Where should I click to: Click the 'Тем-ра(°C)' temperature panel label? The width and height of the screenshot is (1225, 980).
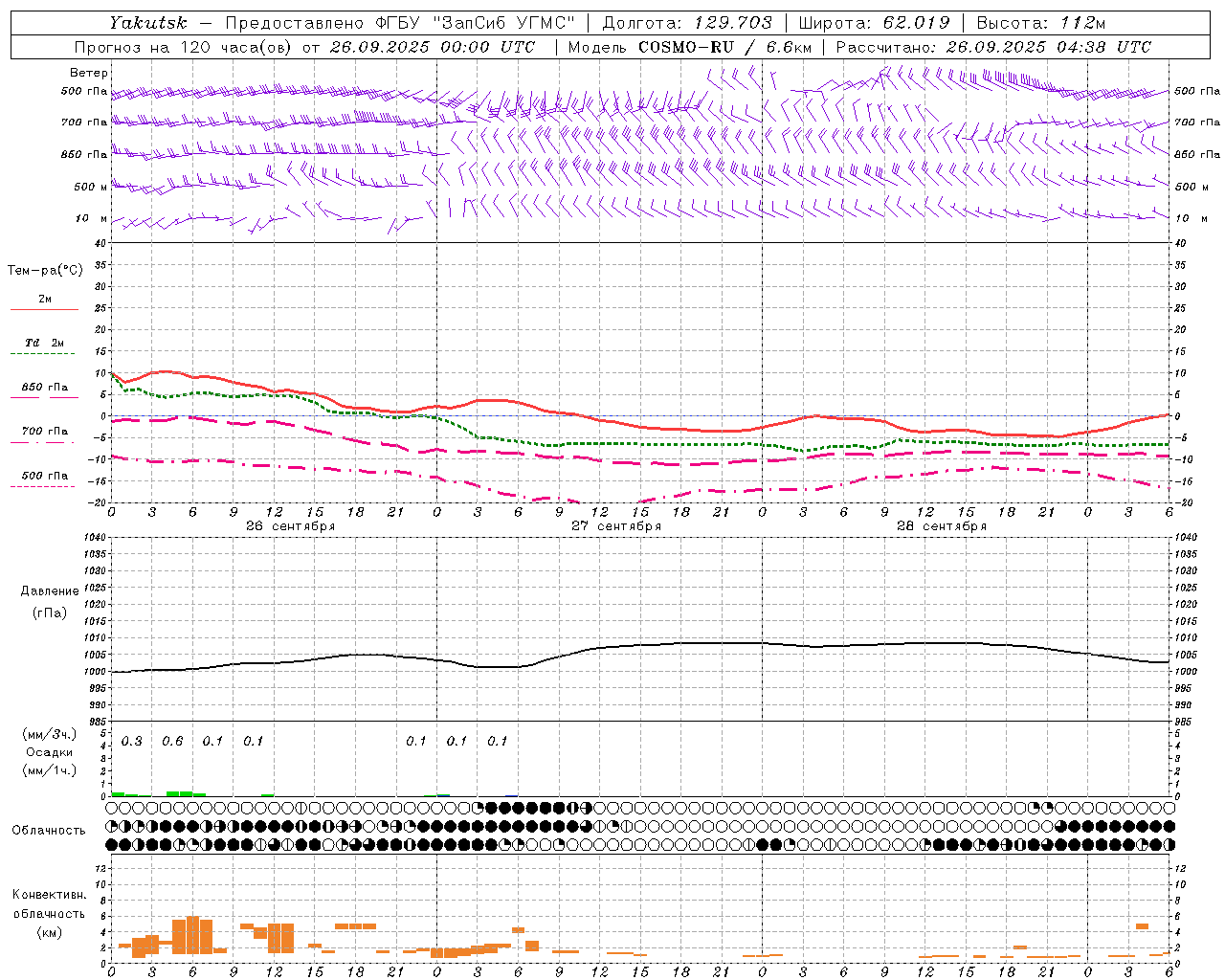pyautogui.click(x=45, y=271)
